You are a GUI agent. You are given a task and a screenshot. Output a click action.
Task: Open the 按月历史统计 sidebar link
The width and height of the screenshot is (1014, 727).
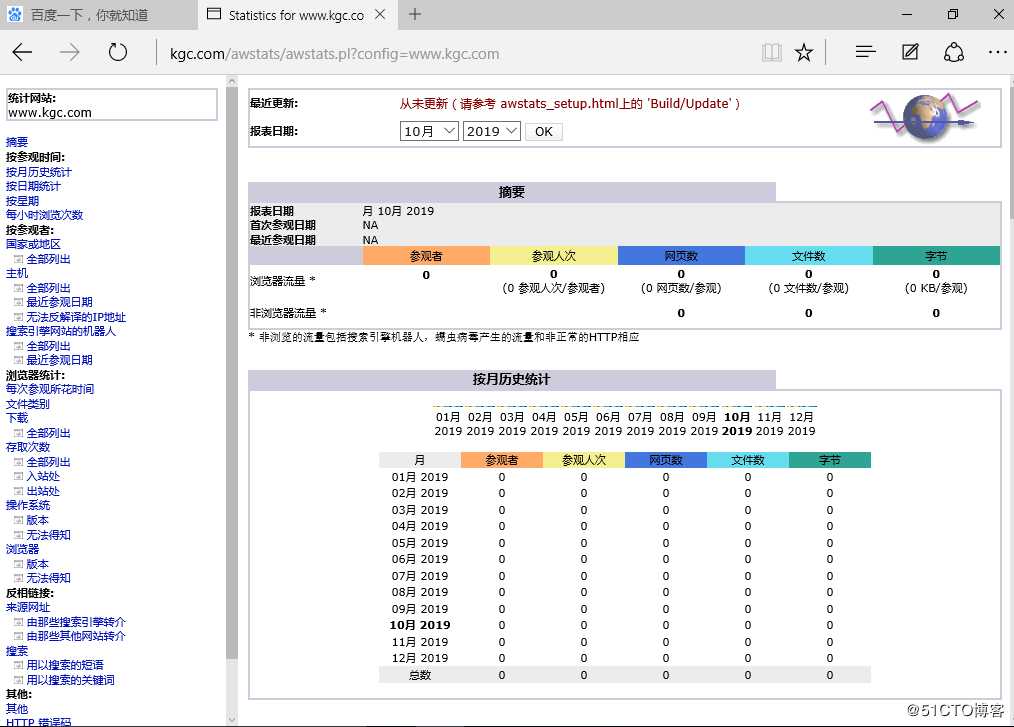click(39, 172)
